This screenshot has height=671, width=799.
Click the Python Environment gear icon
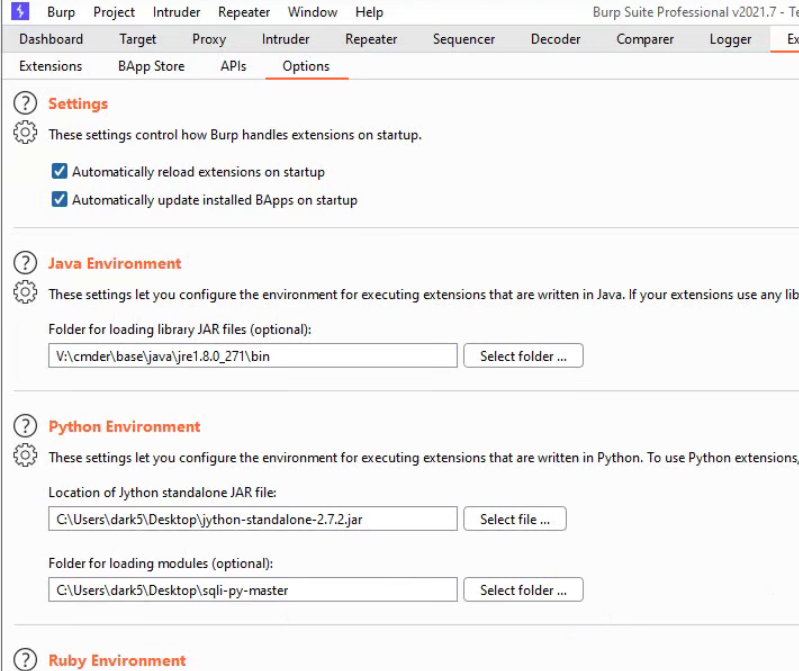[25, 455]
